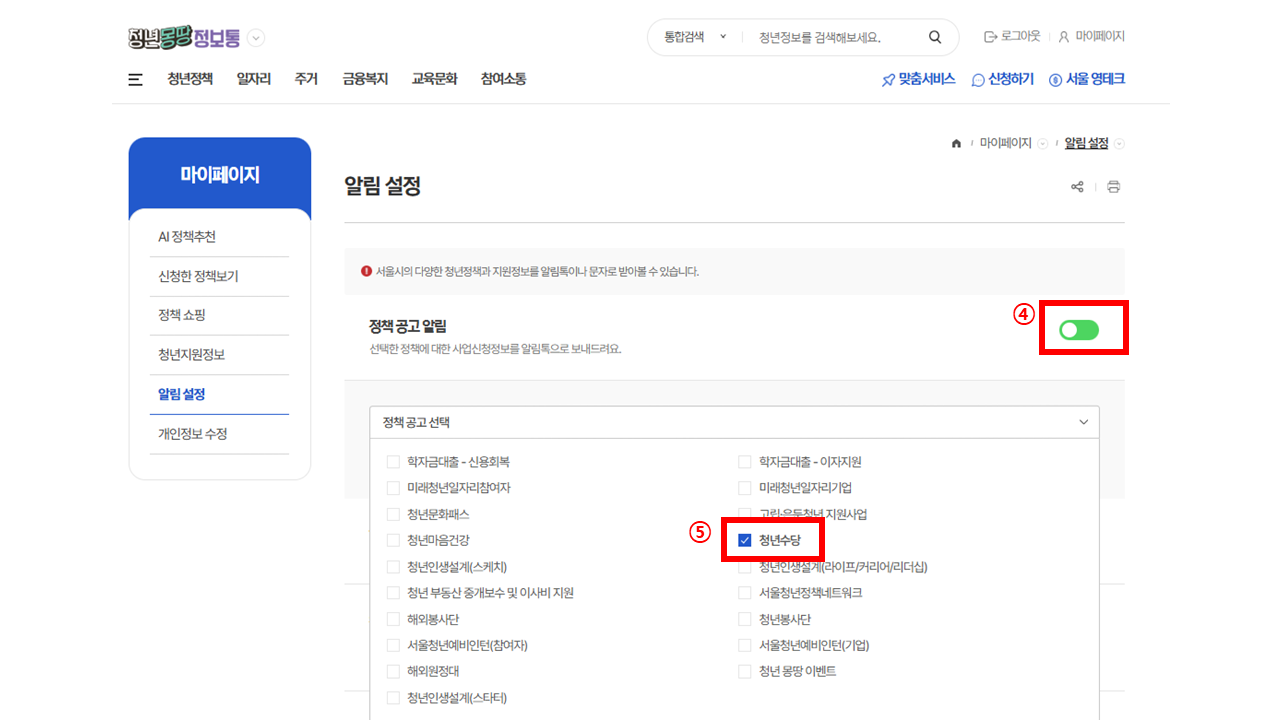The width and height of the screenshot is (1280, 720).
Task: Check 서울청년정책네트워크 box
Action: point(744,593)
